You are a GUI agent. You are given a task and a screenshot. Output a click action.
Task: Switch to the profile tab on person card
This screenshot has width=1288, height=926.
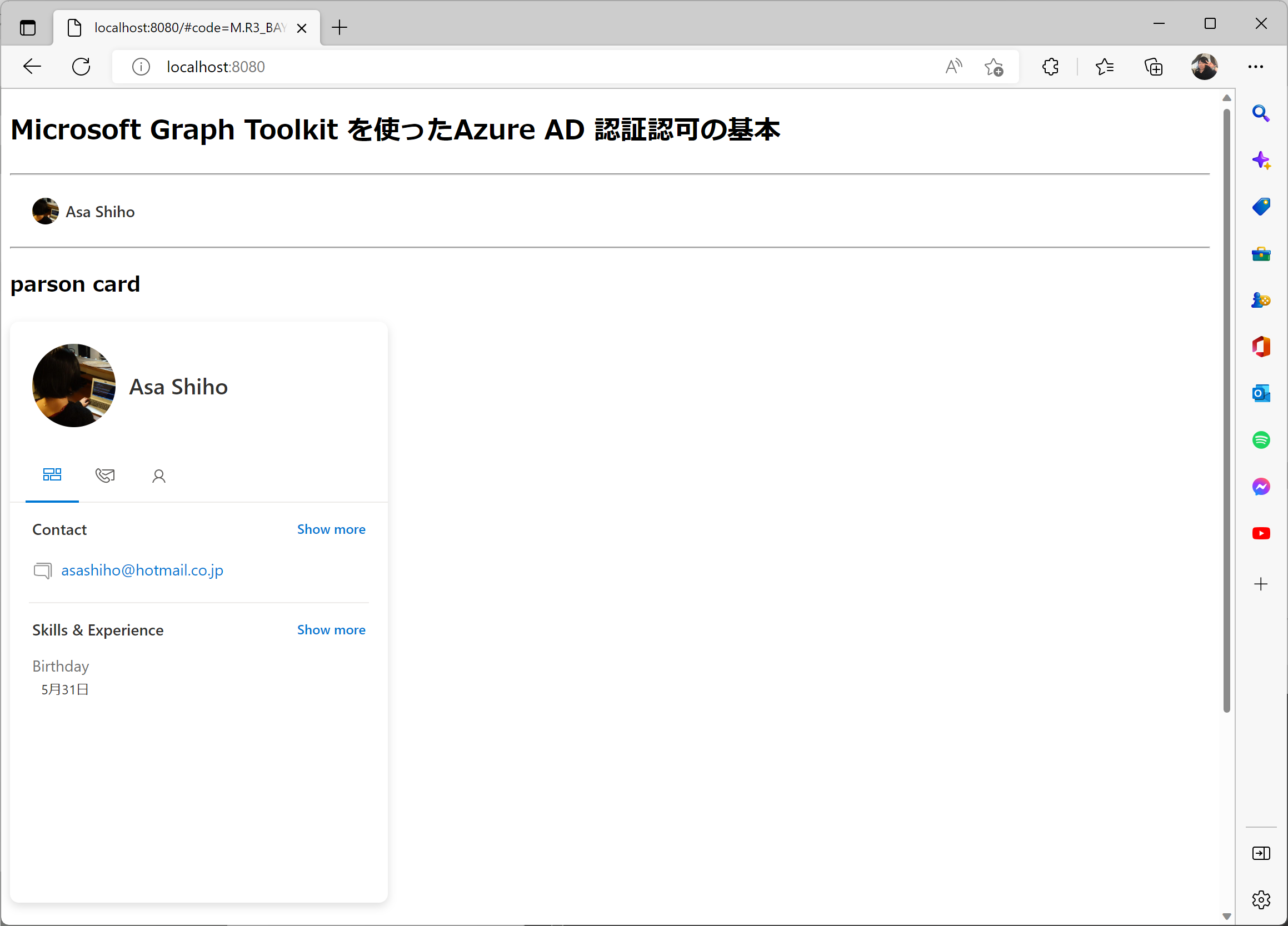pyautogui.click(x=158, y=475)
